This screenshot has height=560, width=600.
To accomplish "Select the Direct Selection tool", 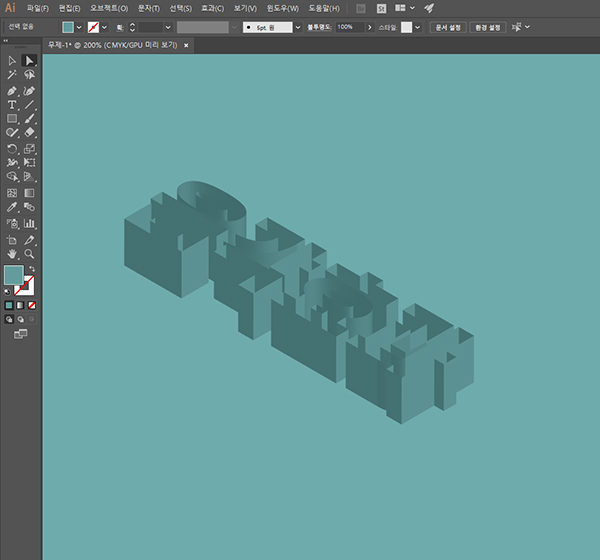I will [29, 60].
